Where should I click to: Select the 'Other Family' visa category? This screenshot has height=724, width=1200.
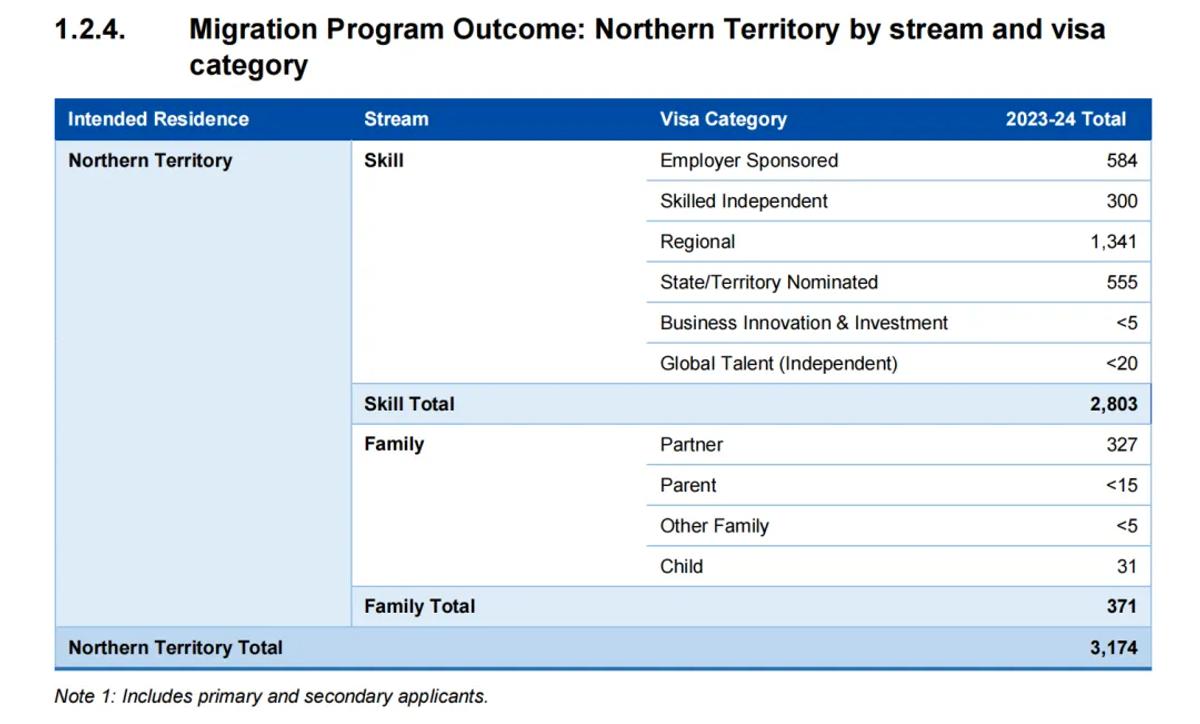(714, 526)
